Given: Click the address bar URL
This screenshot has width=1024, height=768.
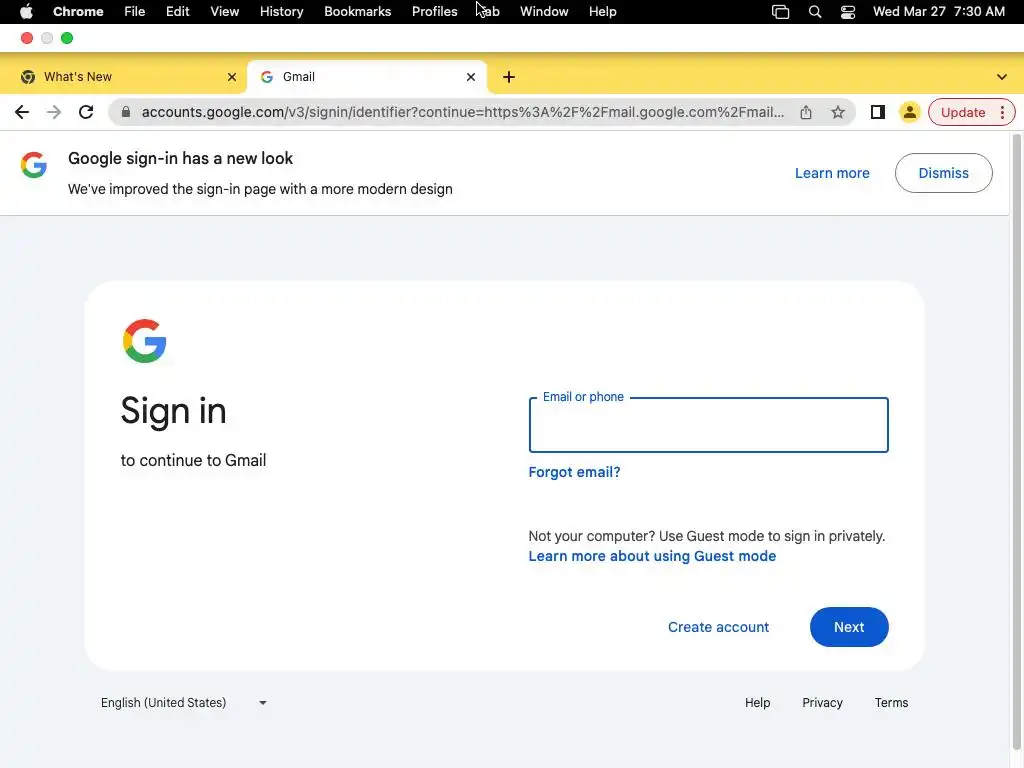Looking at the screenshot, I should pyautogui.click(x=463, y=112).
